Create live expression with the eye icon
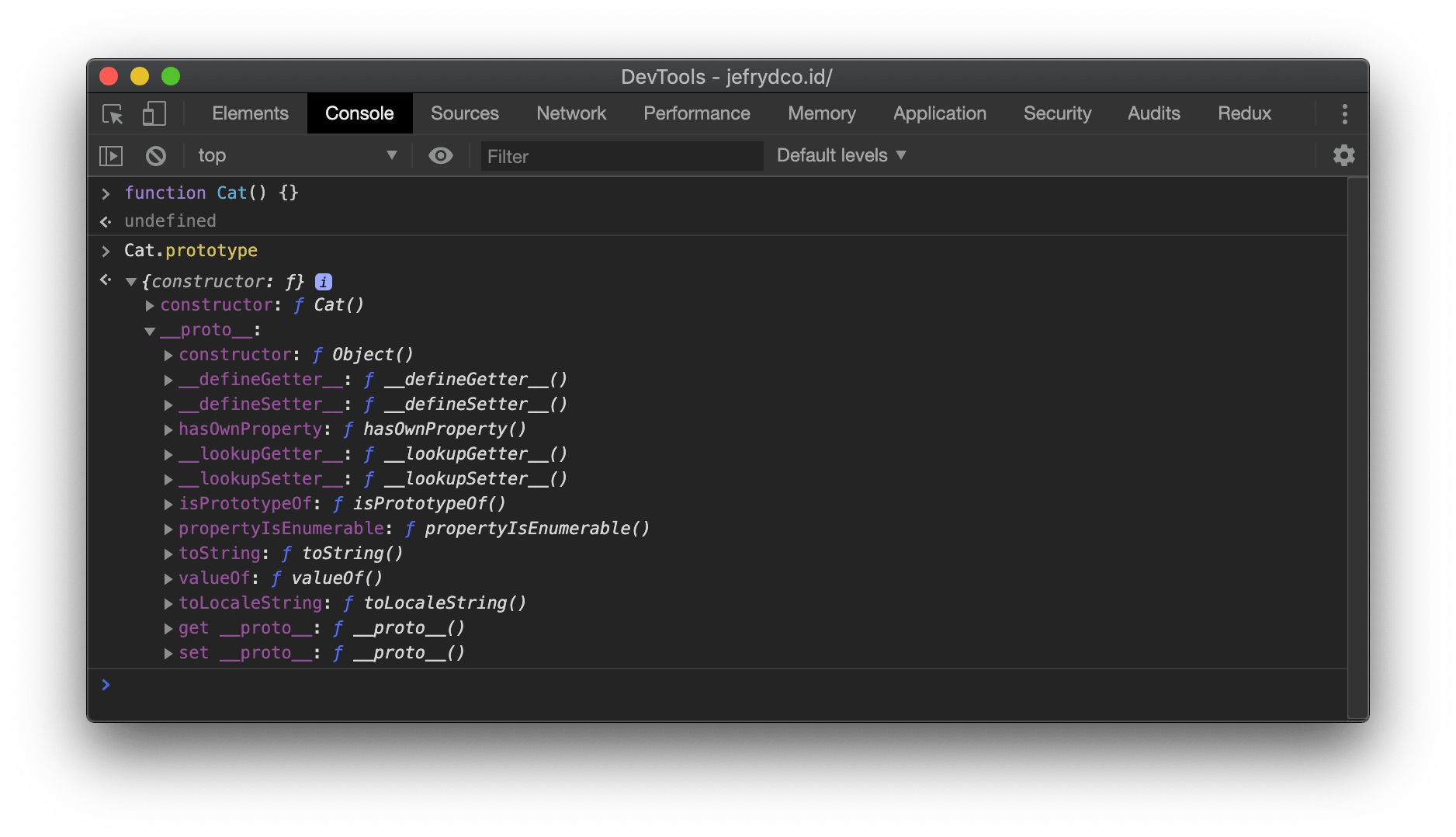This screenshot has height=837, width=1456. coord(441,156)
